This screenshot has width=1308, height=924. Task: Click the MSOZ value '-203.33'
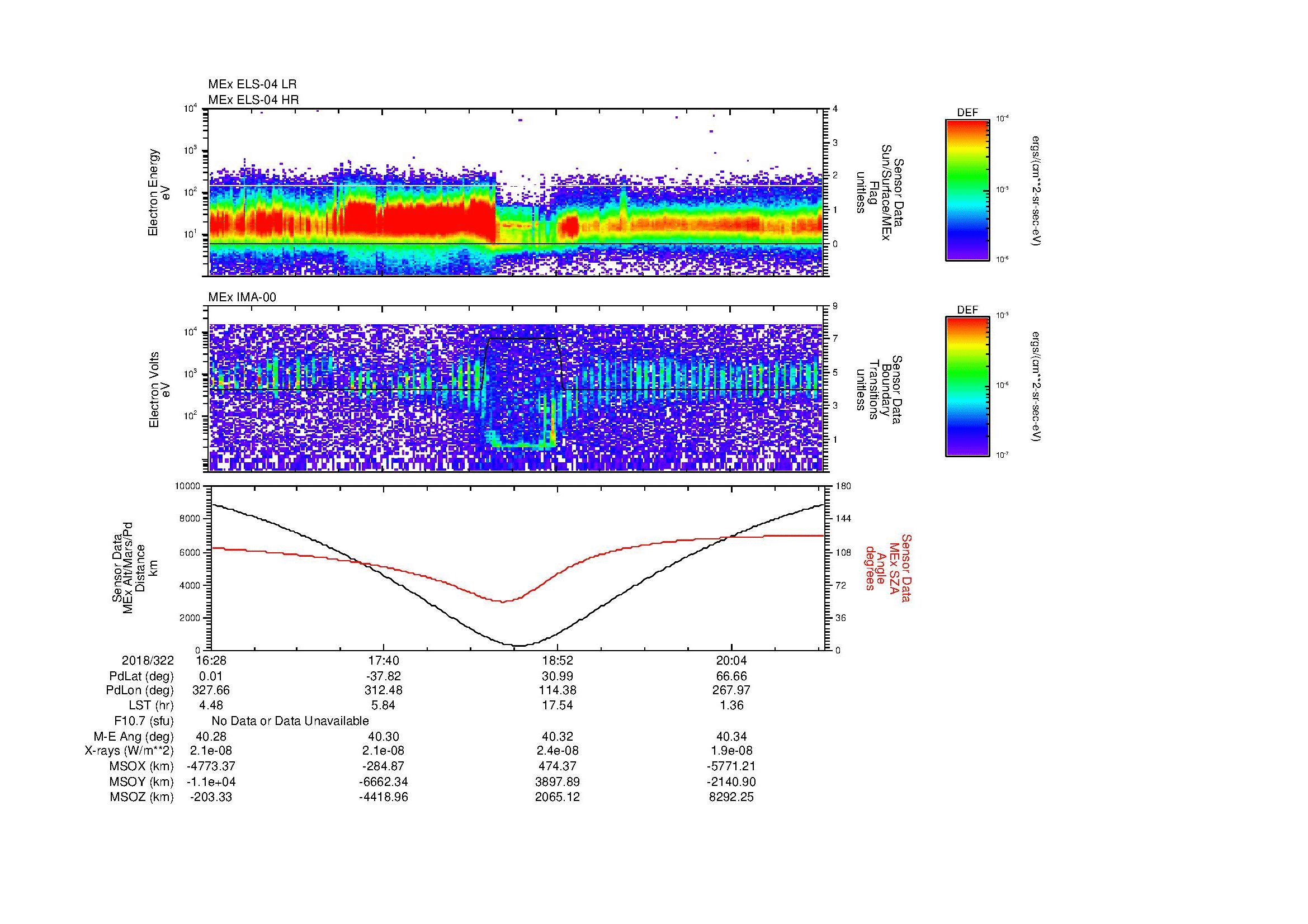[211, 797]
